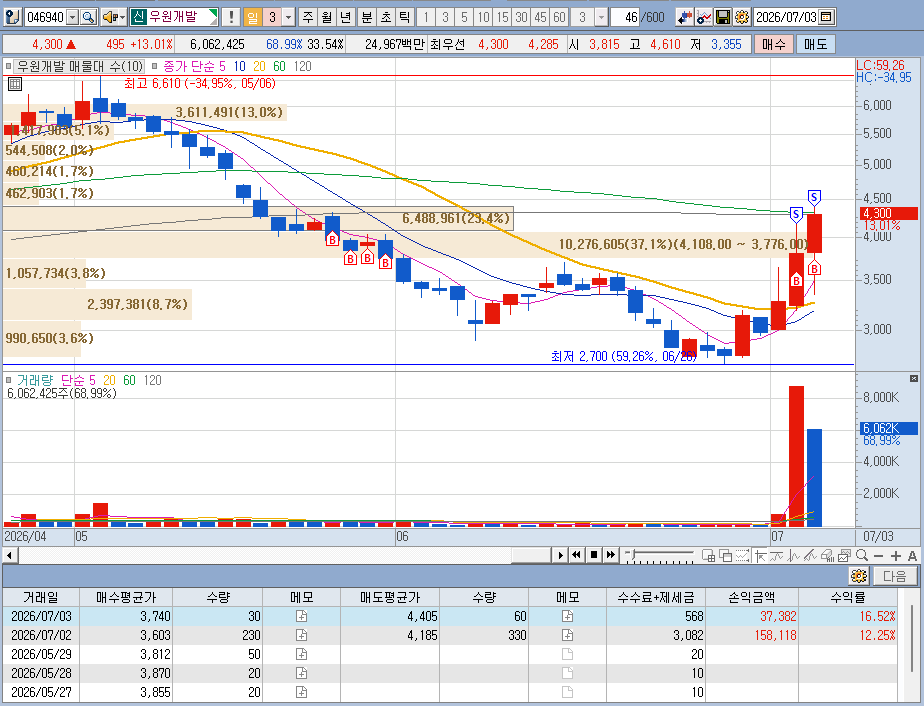Click the 매수 buy button
The image size is (924, 706).
click(x=773, y=44)
